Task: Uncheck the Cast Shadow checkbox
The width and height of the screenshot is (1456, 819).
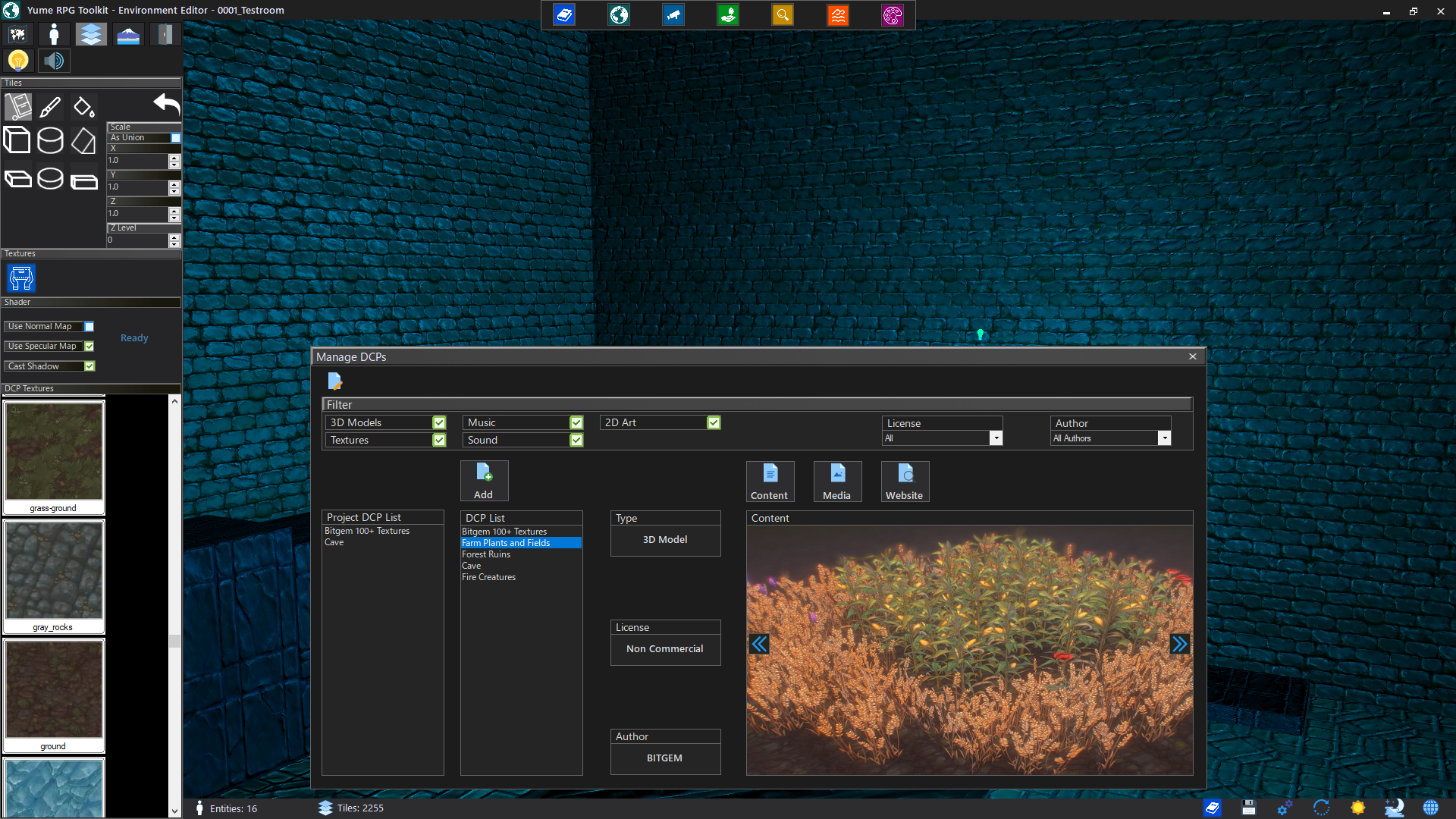Action: (x=89, y=366)
